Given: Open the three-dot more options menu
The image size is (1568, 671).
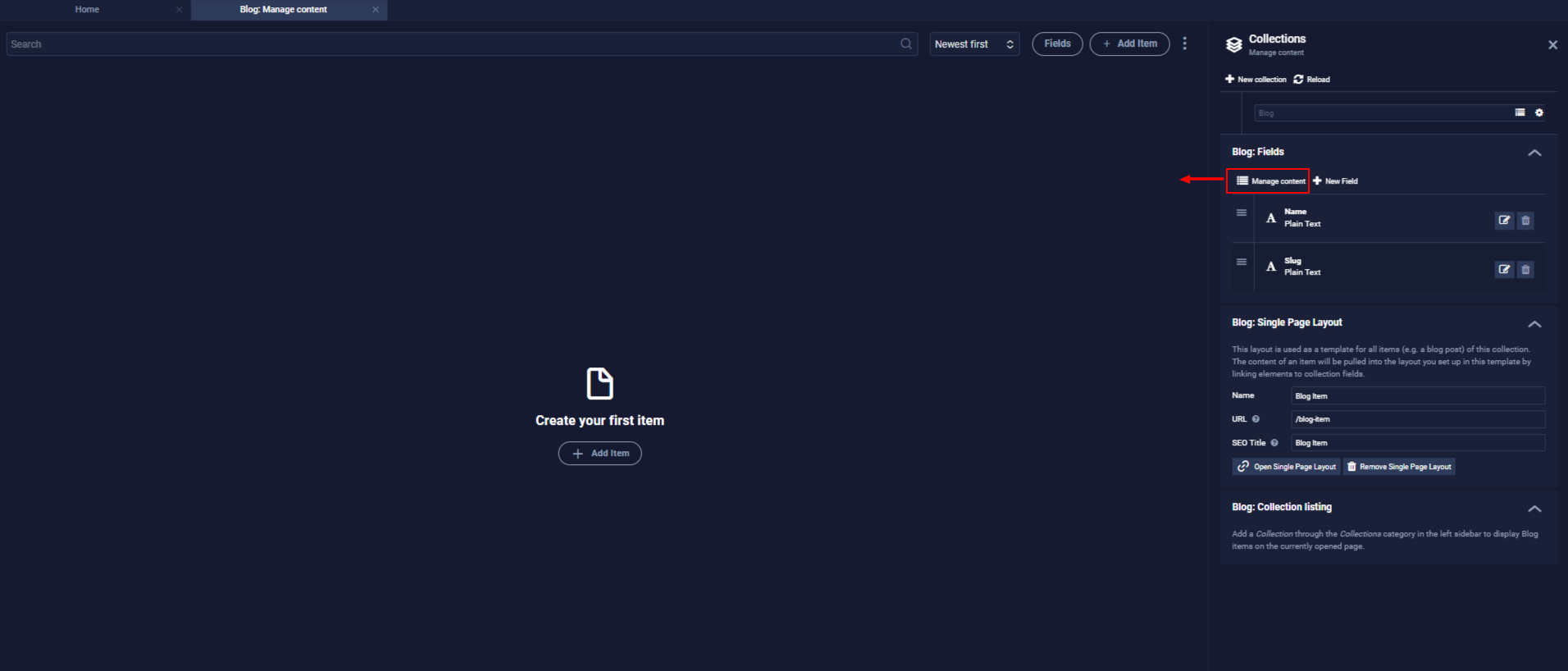Looking at the screenshot, I should (1184, 43).
